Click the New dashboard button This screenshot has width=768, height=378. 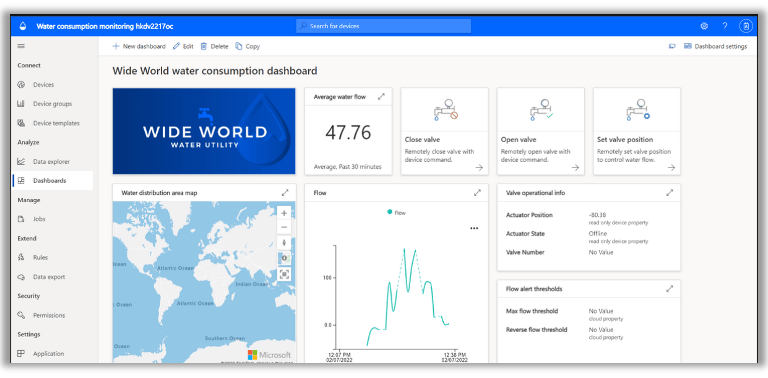[x=139, y=47]
